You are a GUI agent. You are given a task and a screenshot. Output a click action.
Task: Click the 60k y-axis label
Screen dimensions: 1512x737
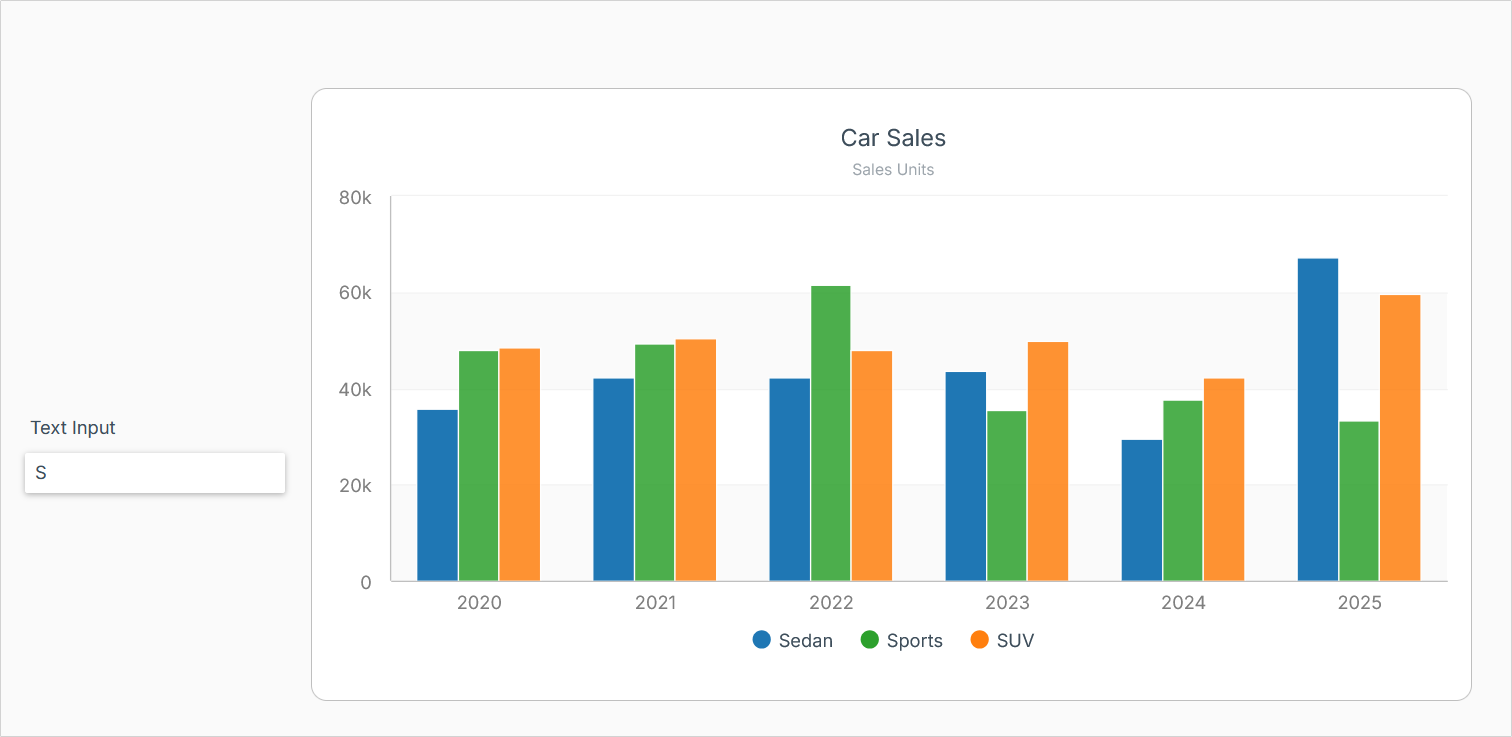pos(355,294)
